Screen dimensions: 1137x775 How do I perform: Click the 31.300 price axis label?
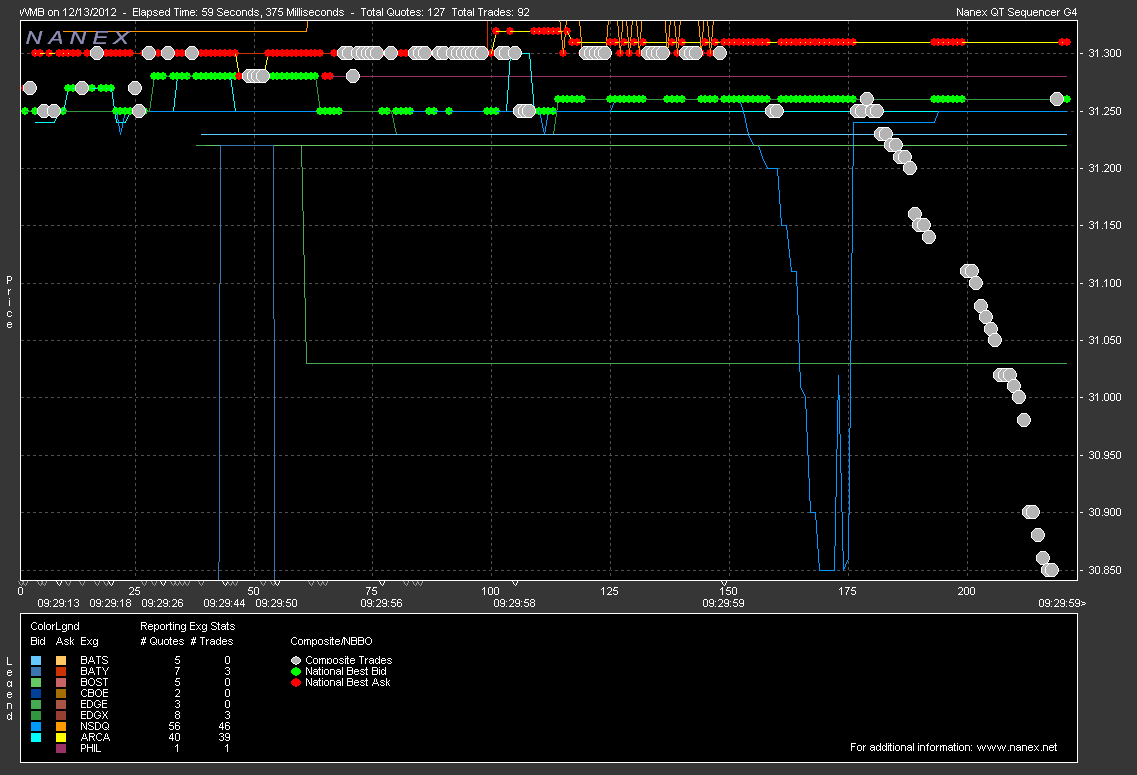(1104, 53)
